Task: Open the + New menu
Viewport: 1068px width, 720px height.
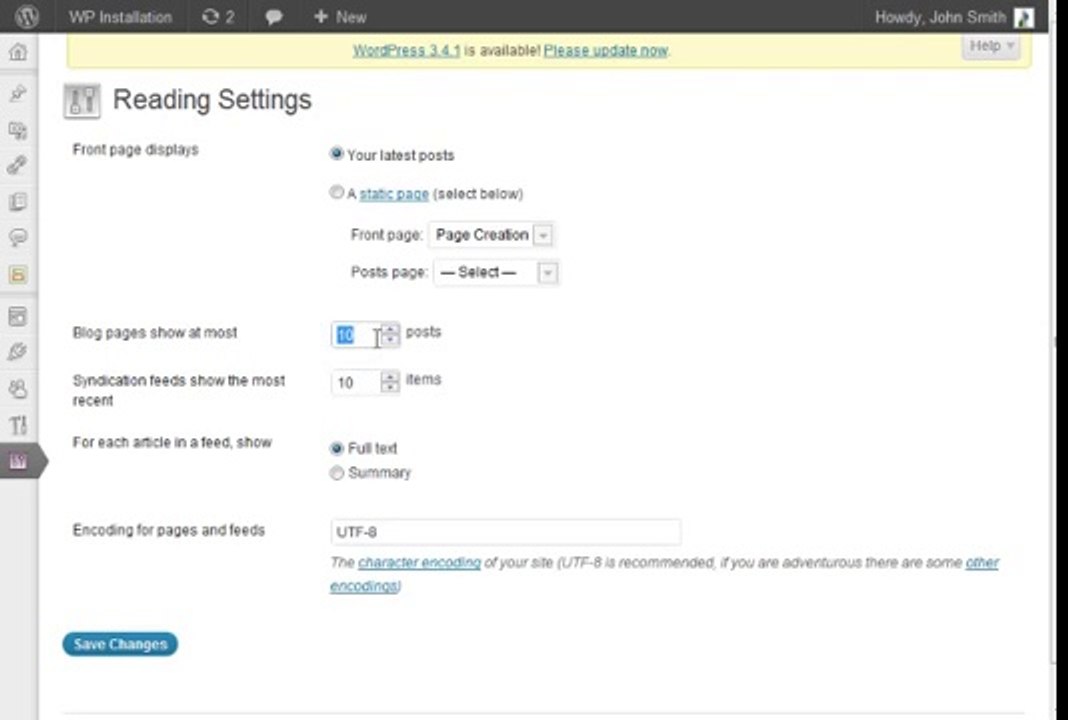Action: coord(340,17)
